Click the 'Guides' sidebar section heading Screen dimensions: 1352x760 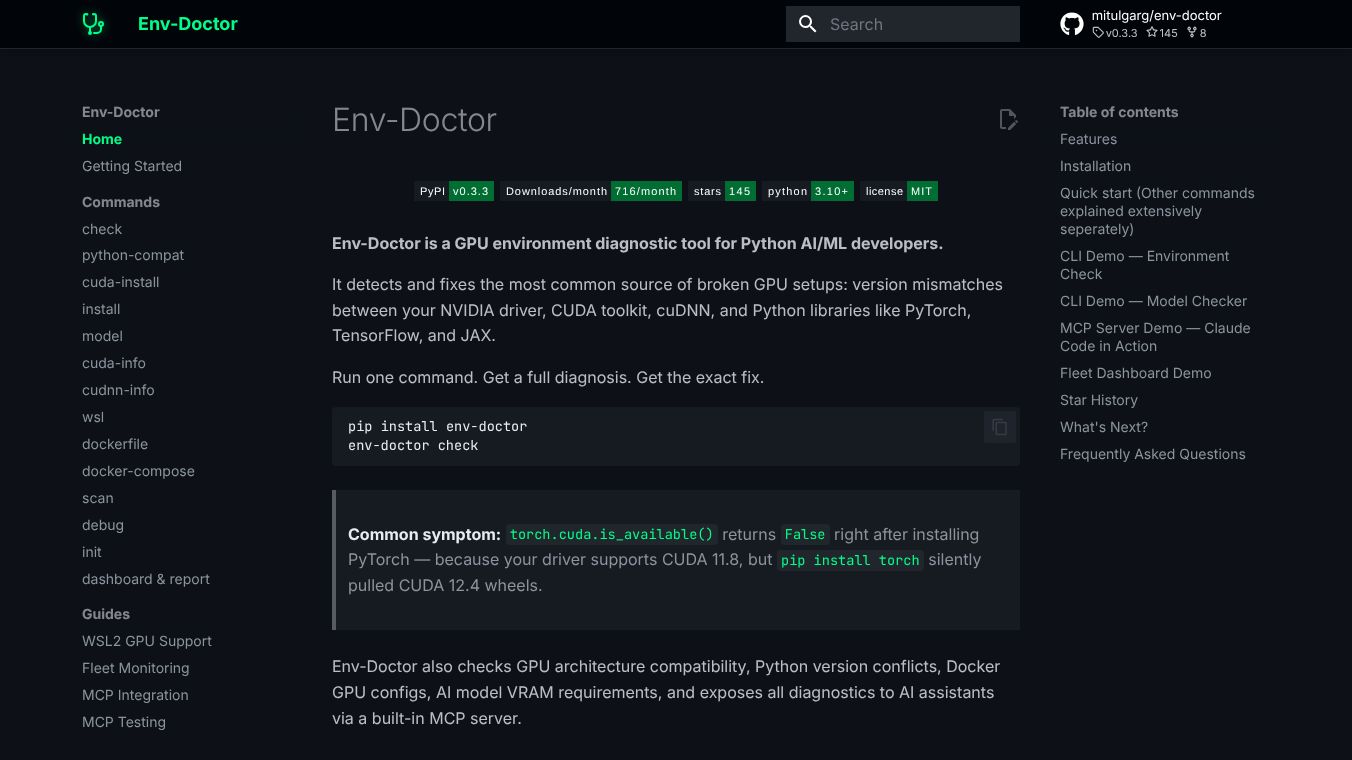(x=106, y=614)
